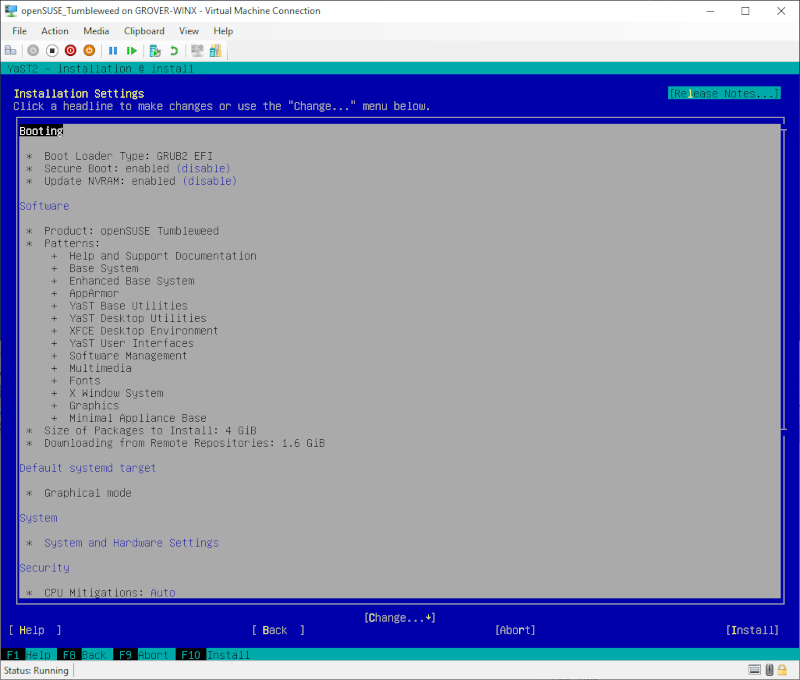Open the Clipboard menu
The height and width of the screenshot is (680, 800).
(144, 31)
